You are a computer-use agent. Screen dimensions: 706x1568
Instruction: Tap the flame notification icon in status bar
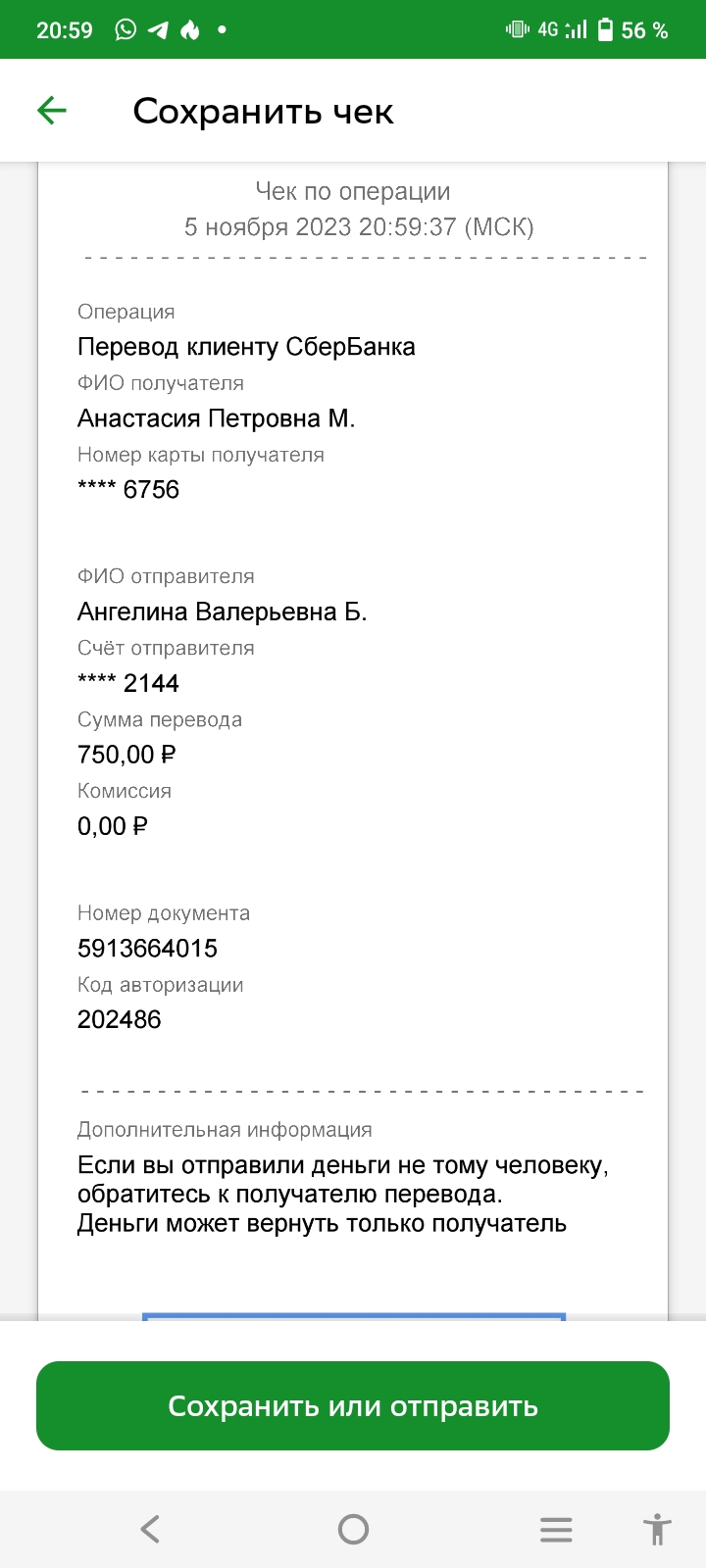click(190, 30)
